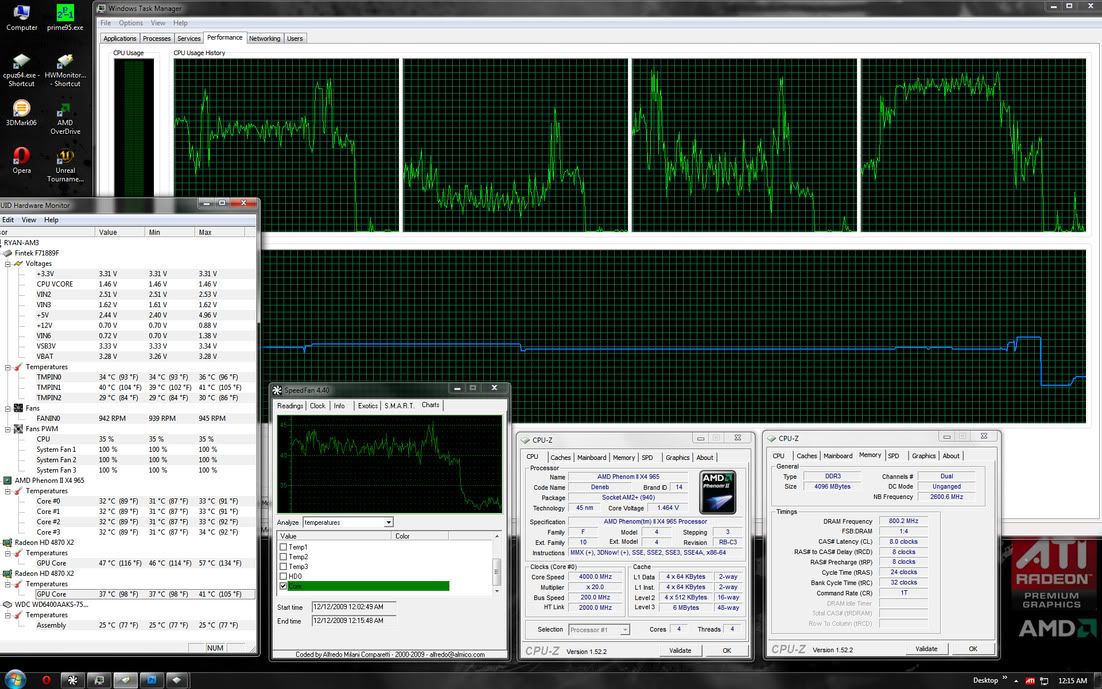Image resolution: width=1102 pixels, height=689 pixels.
Task: Switch to the Readings tab in SpeedFan
Action: [x=290, y=406]
